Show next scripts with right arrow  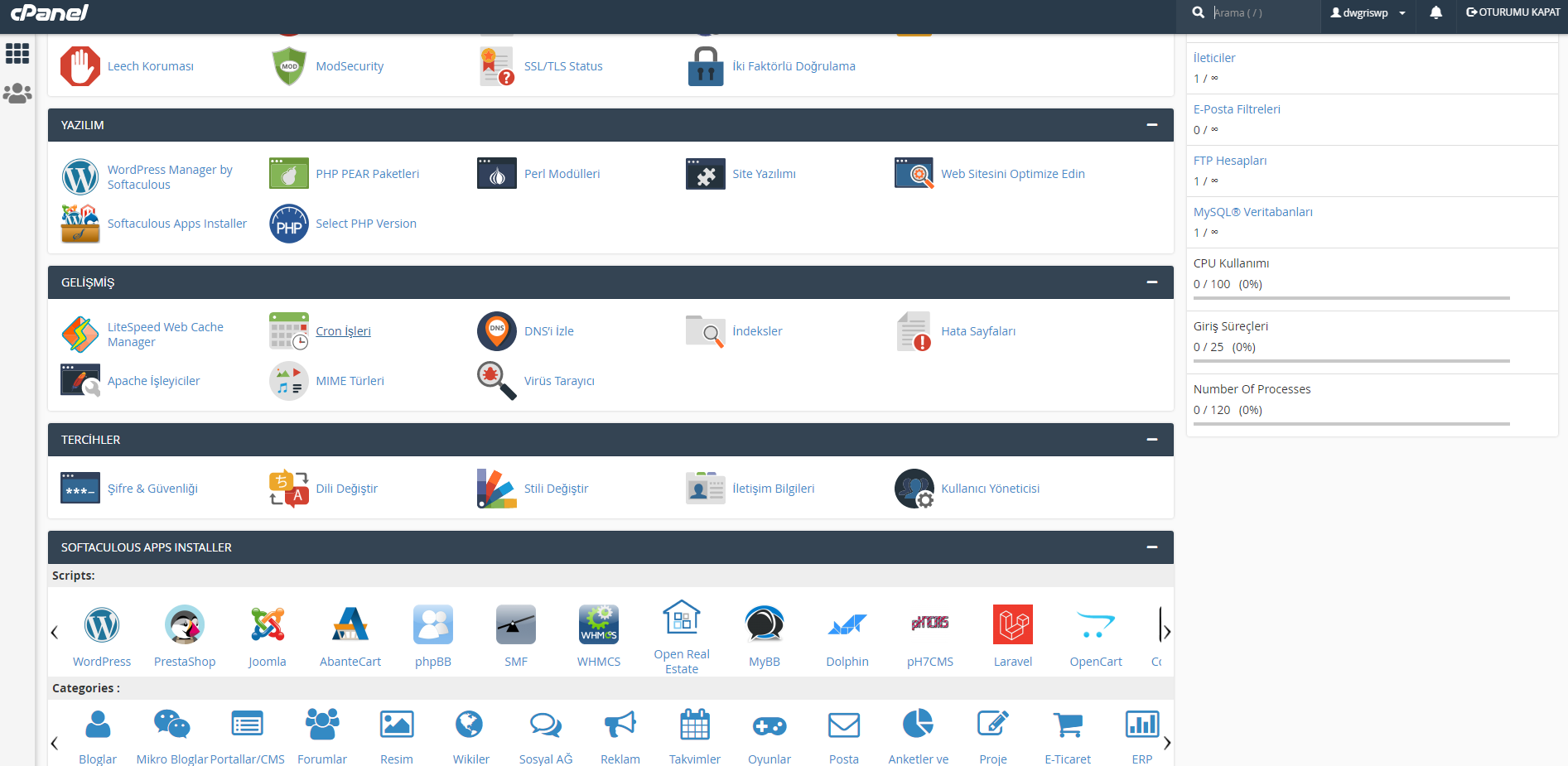1167,633
